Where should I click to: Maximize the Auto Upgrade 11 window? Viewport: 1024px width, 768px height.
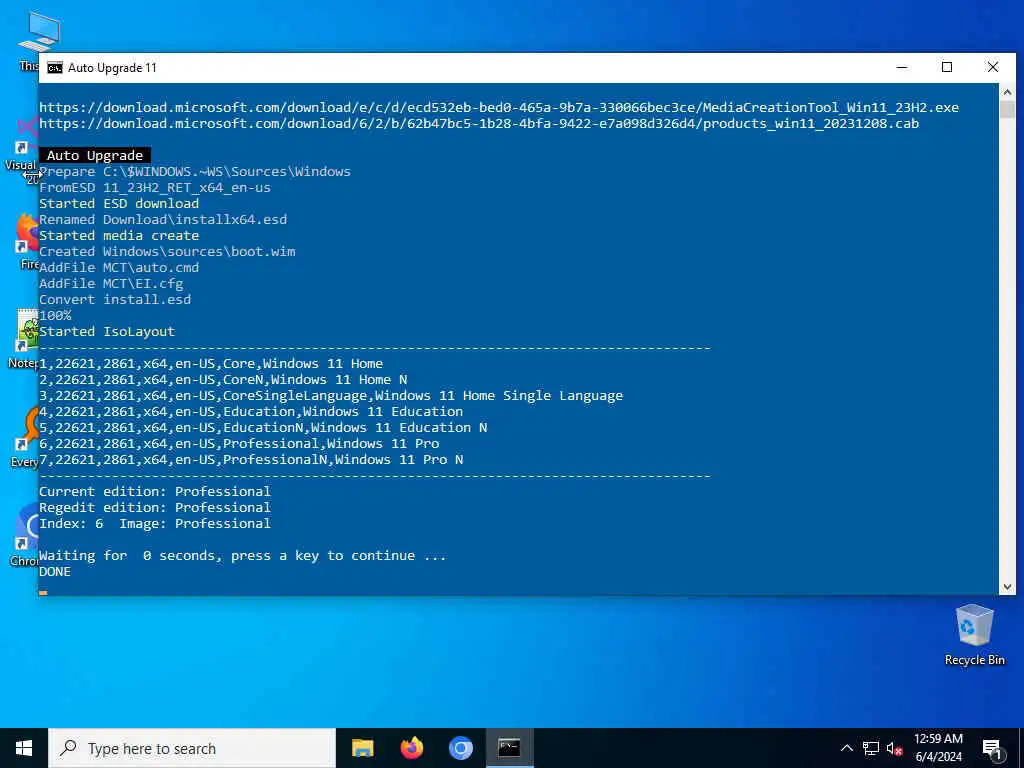click(x=947, y=67)
